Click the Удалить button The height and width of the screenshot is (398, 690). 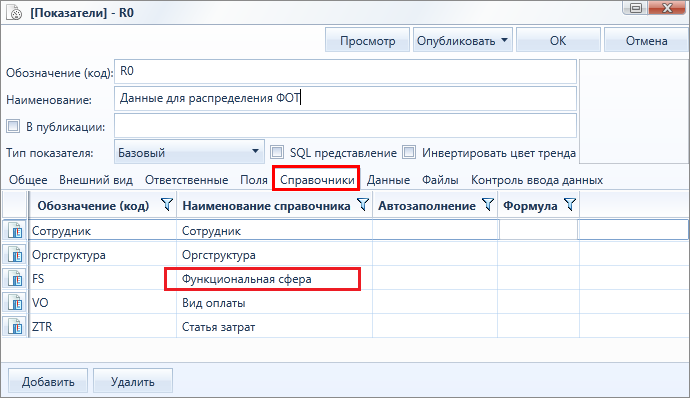point(132,381)
